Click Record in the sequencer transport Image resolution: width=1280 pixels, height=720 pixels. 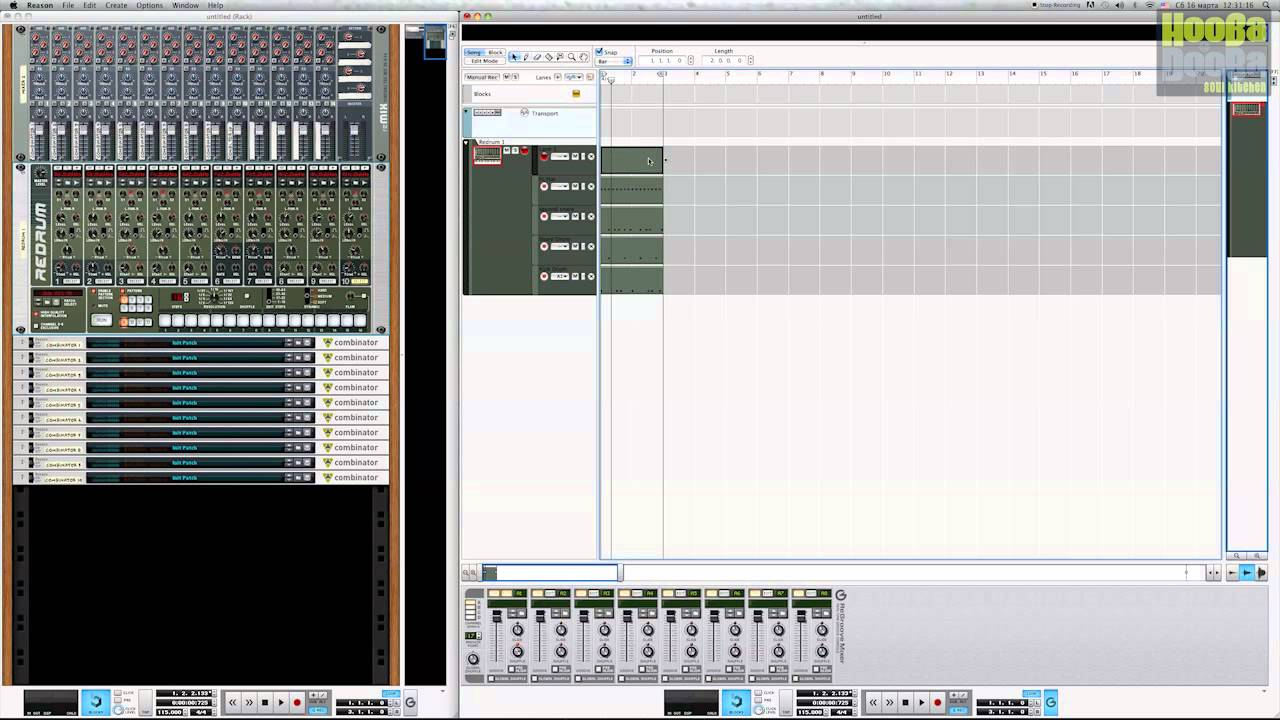point(937,702)
